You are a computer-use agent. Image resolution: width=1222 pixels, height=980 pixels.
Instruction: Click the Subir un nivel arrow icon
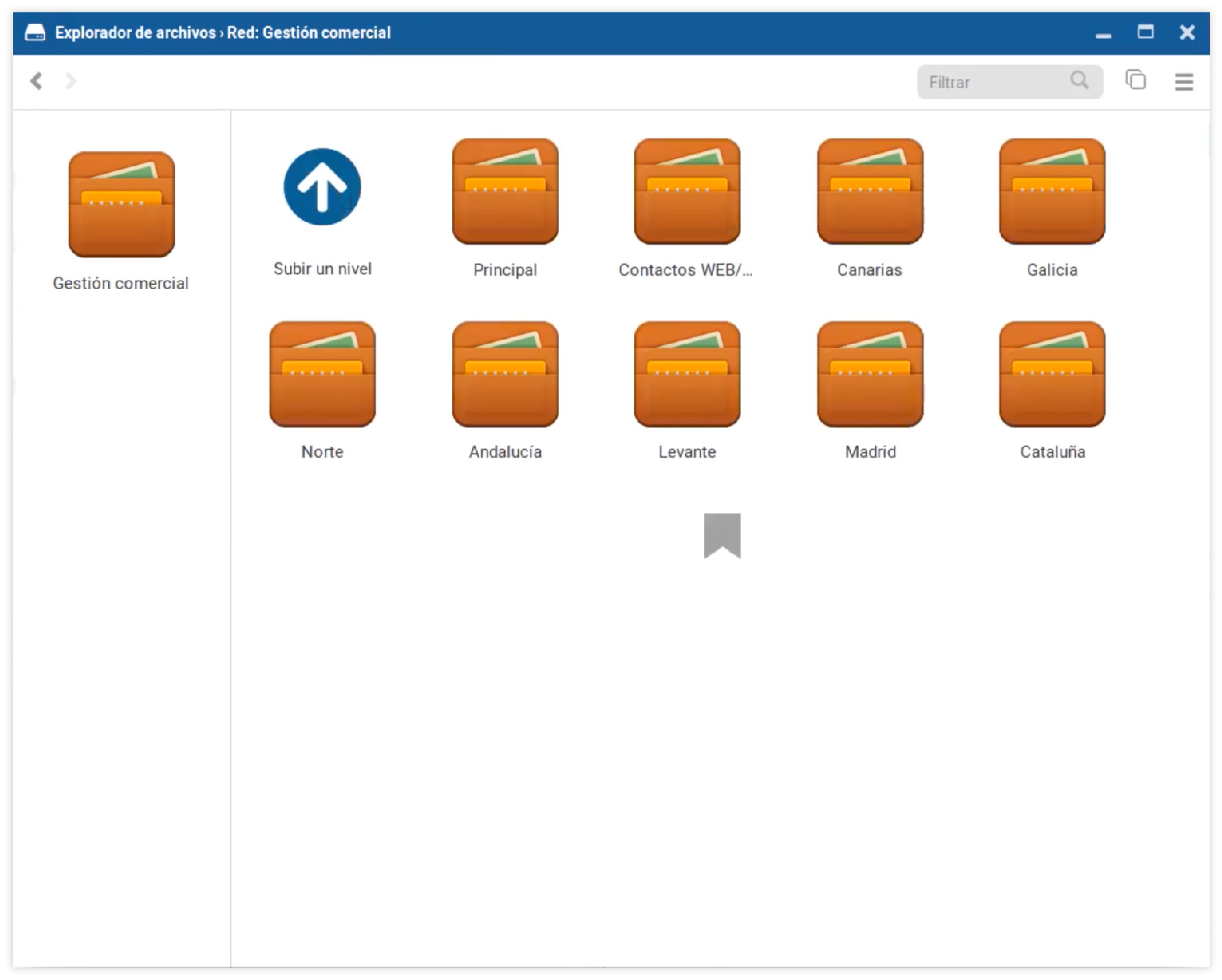[x=322, y=187]
